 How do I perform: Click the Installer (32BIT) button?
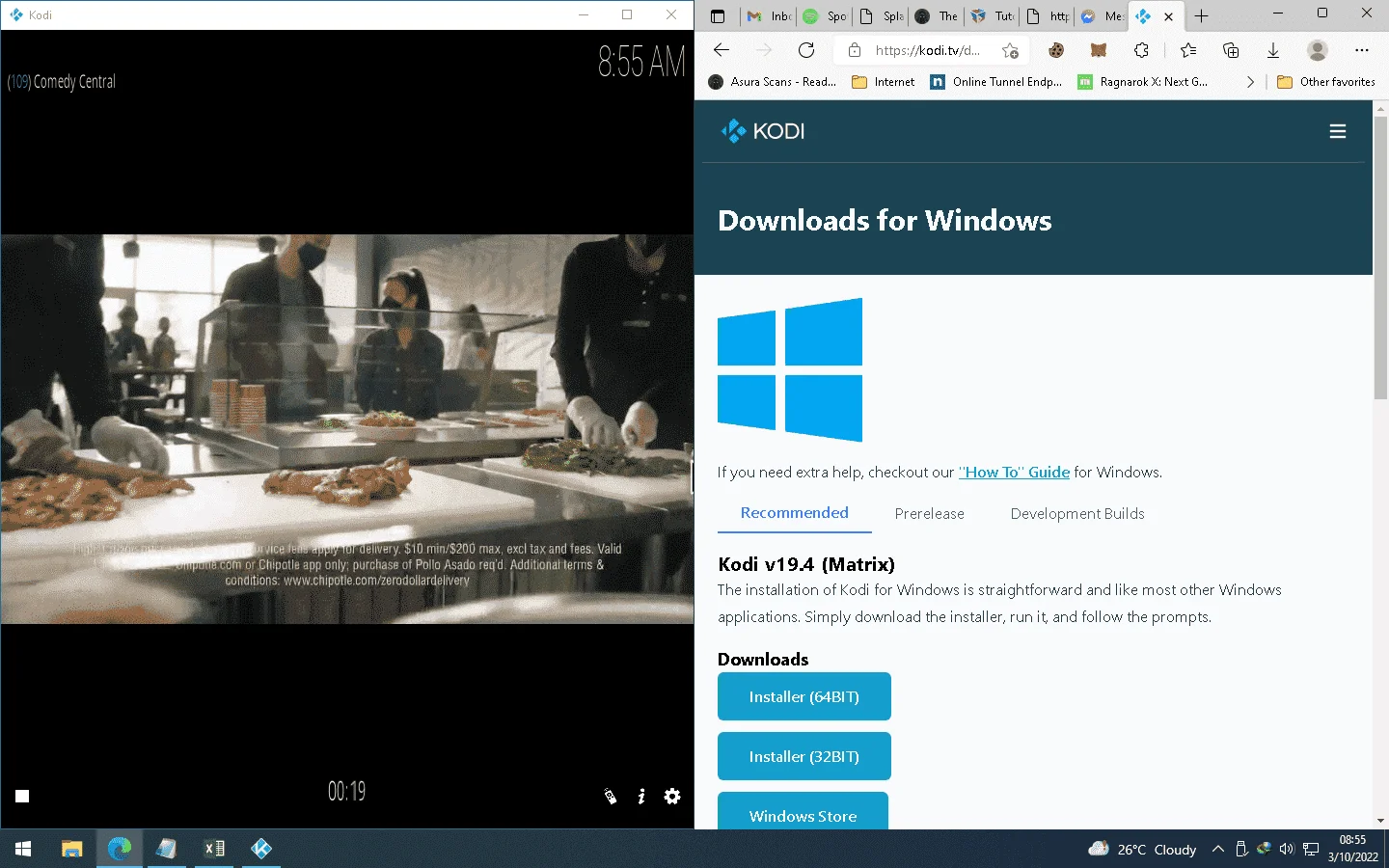click(804, 756)
